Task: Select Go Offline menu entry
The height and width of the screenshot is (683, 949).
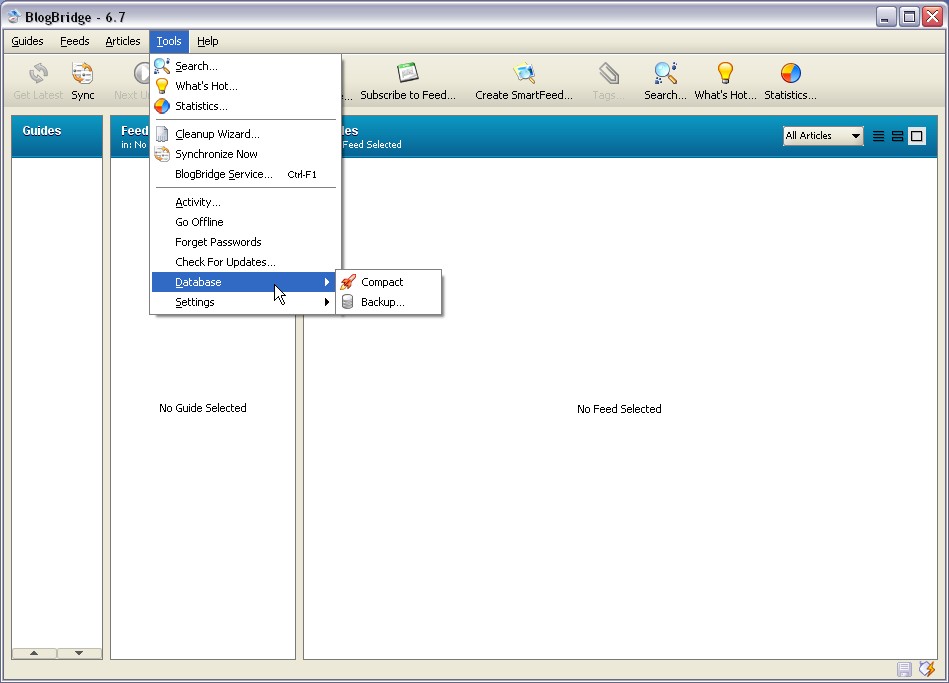Action: click(x=246, y=222)
